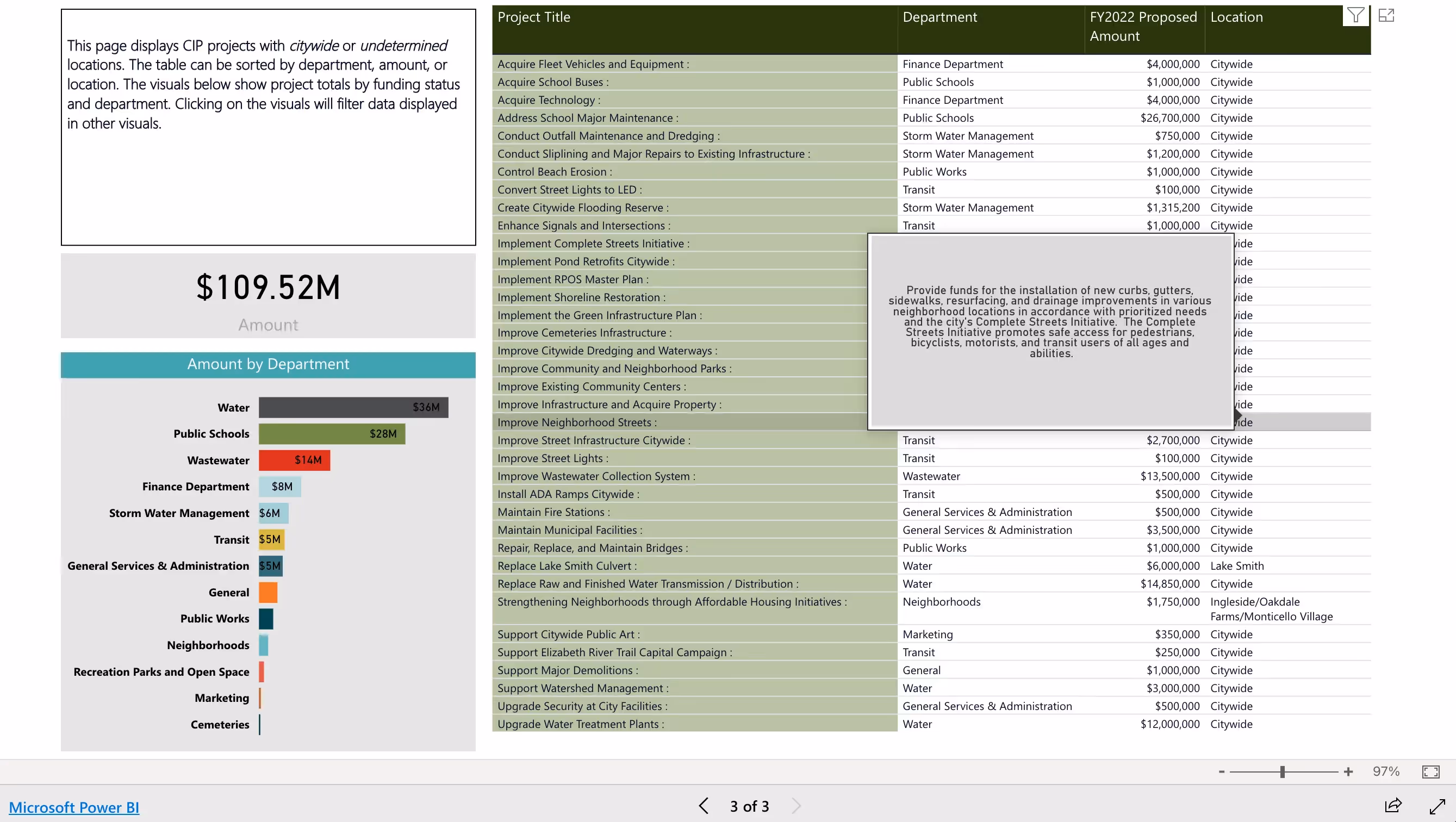Select 'Address School Major Maintenance' row

(931, 117)
